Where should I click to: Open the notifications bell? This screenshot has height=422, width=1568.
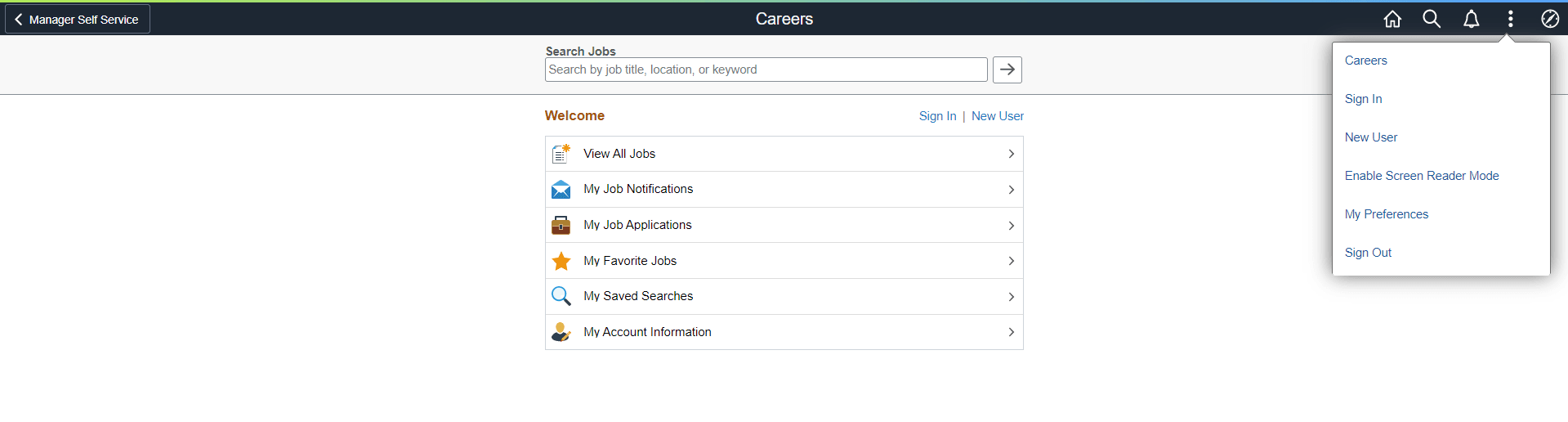point(1471,19)
